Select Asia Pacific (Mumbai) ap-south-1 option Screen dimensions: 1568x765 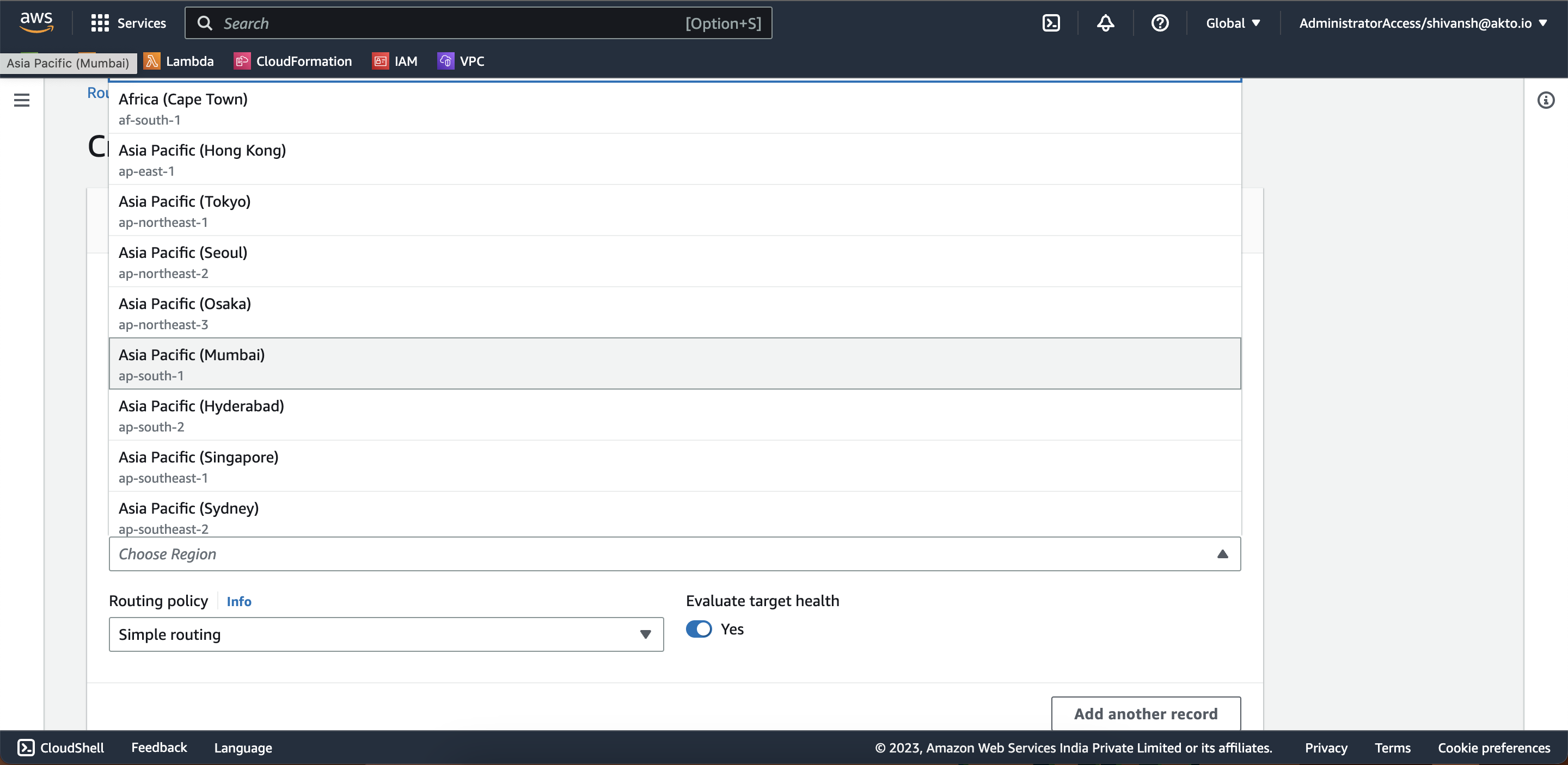click(675, 363)
